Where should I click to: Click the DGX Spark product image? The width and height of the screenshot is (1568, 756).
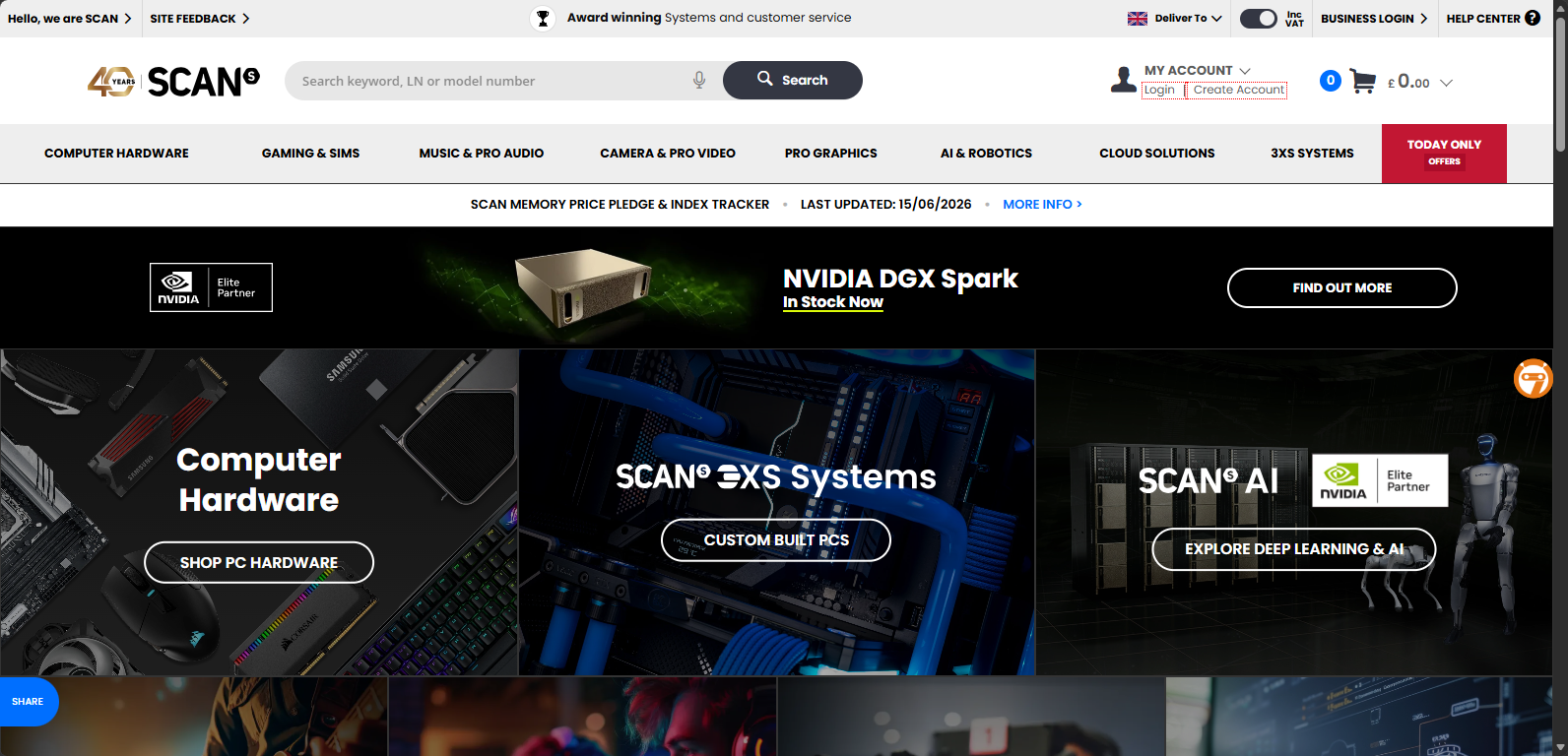(584, 287)
